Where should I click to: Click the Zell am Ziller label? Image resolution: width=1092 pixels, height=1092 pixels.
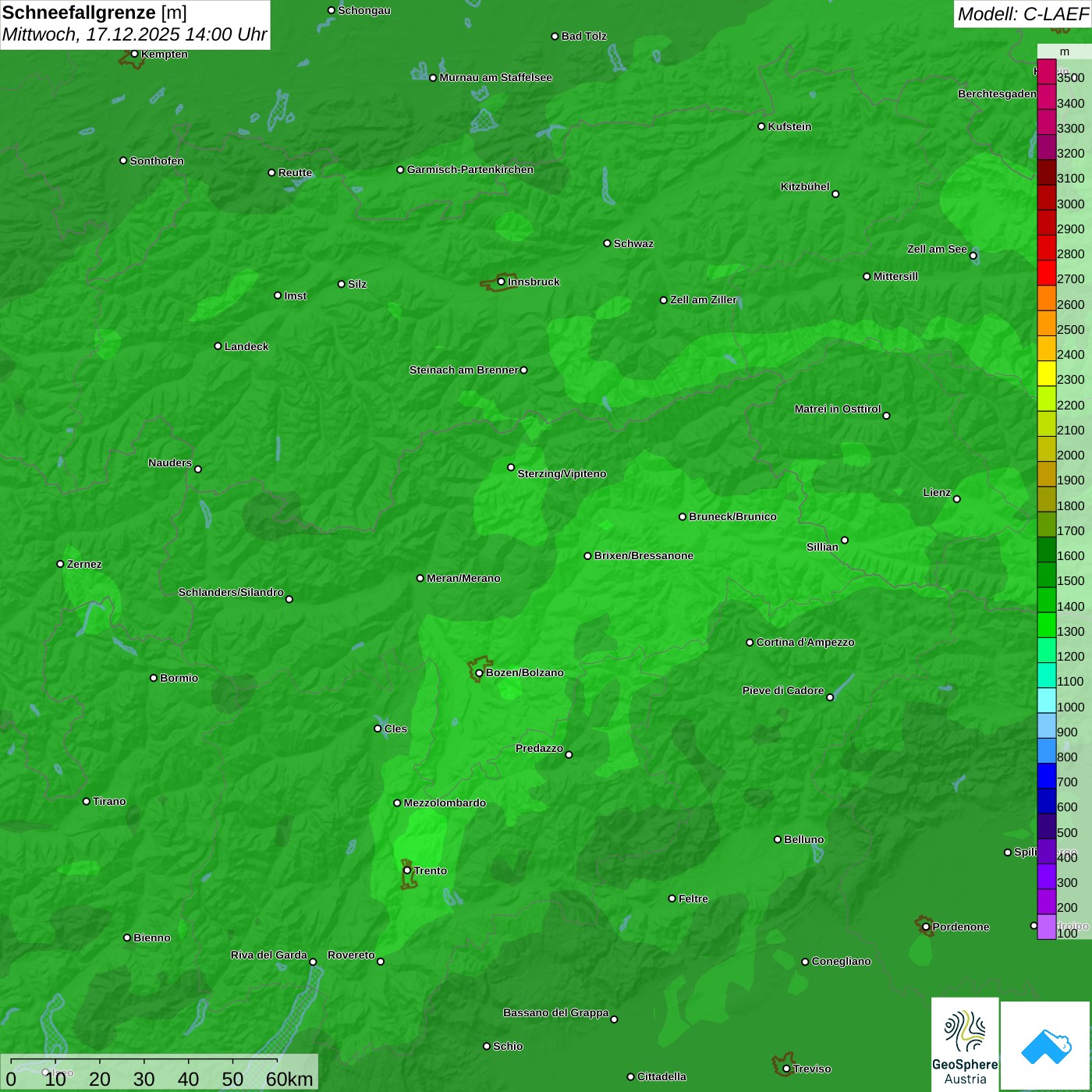coord(704,300)
